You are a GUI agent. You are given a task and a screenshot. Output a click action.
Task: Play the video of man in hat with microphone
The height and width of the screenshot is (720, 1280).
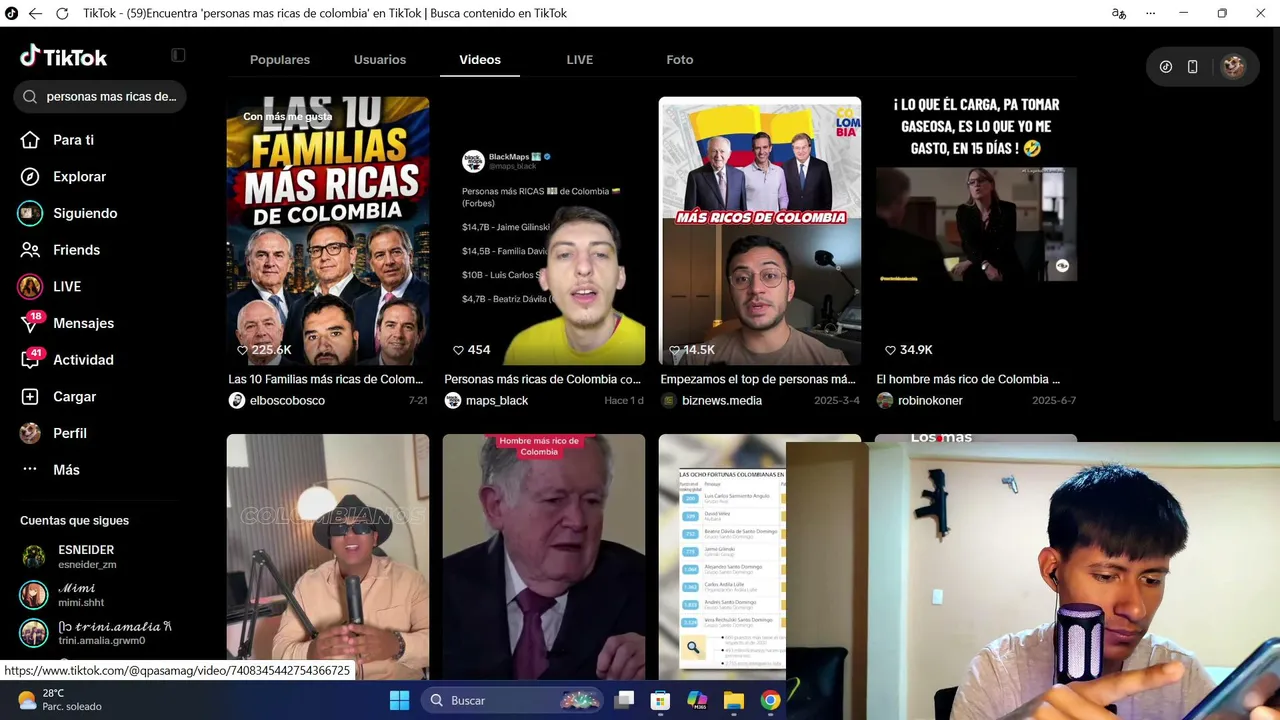[x=328, y=557]
